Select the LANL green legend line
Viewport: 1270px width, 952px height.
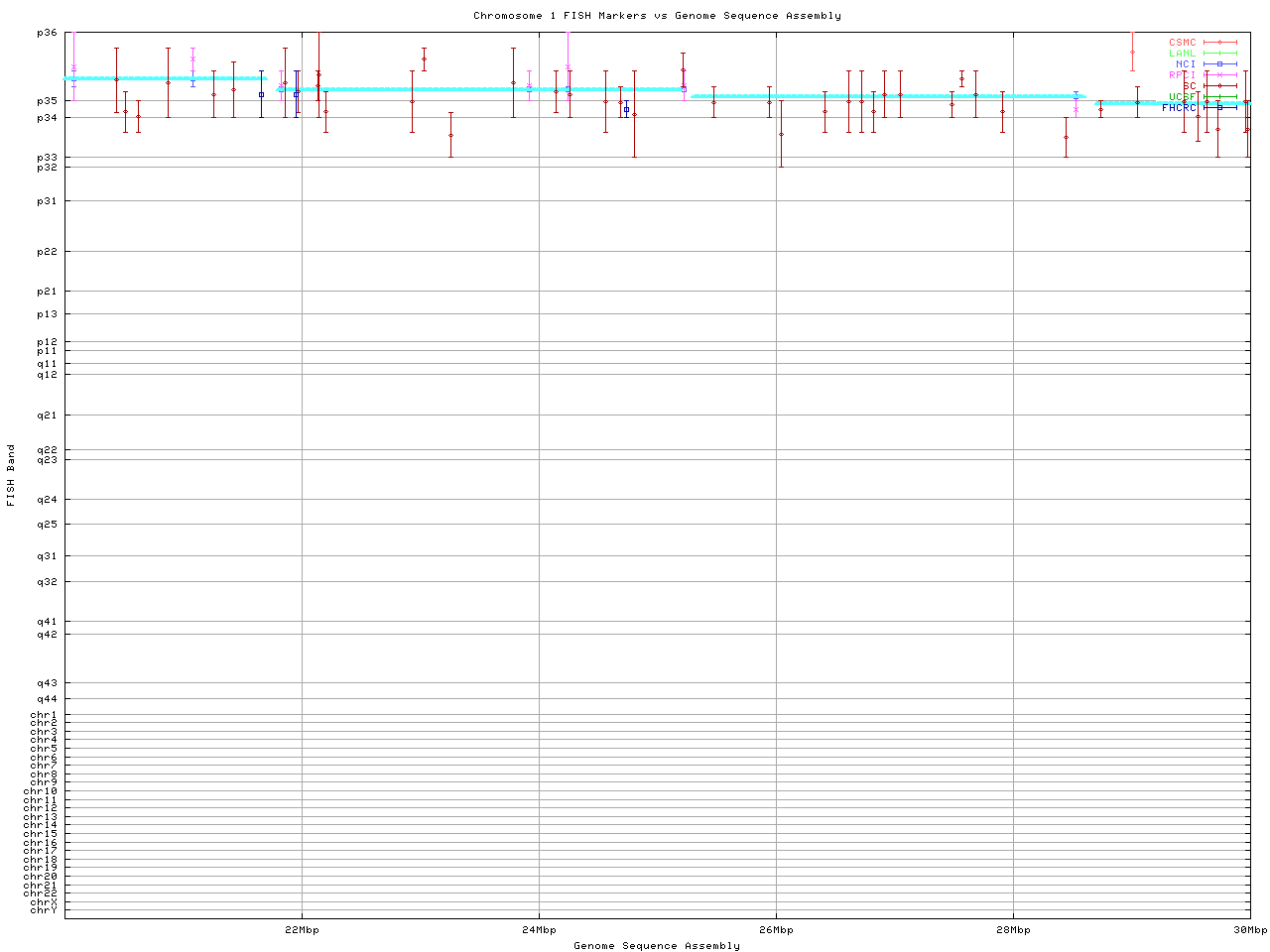(1219, 54)
